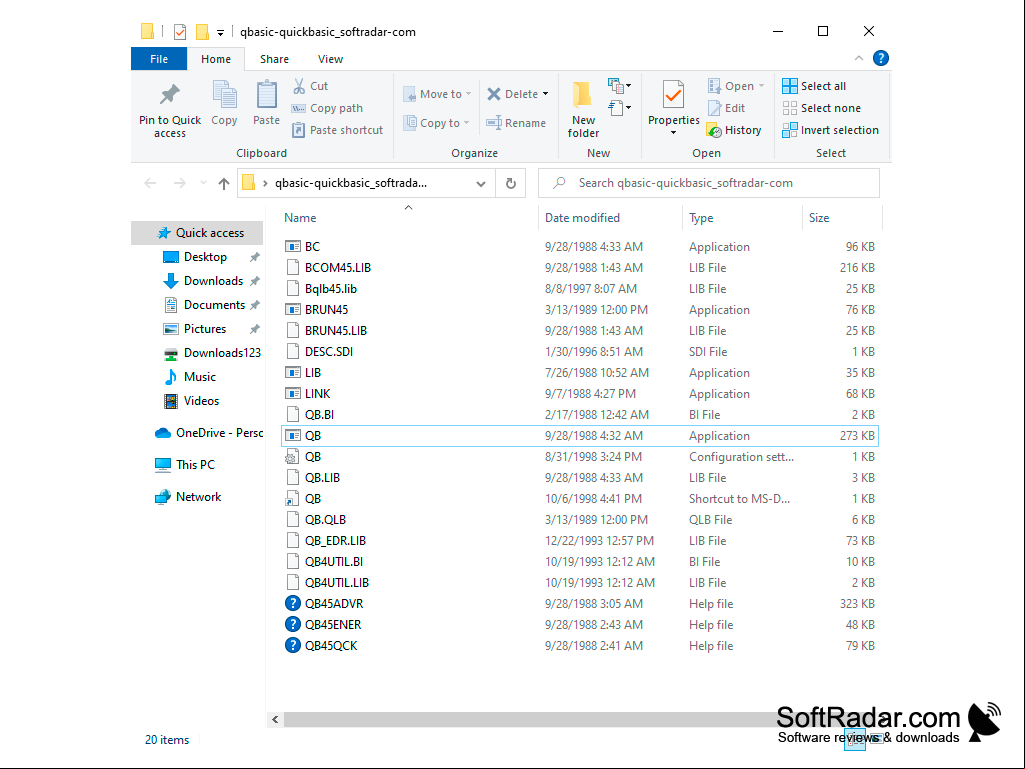Select the OneDrive - Personal item
The image size is (1025, 769).
[x=209, y=433]
